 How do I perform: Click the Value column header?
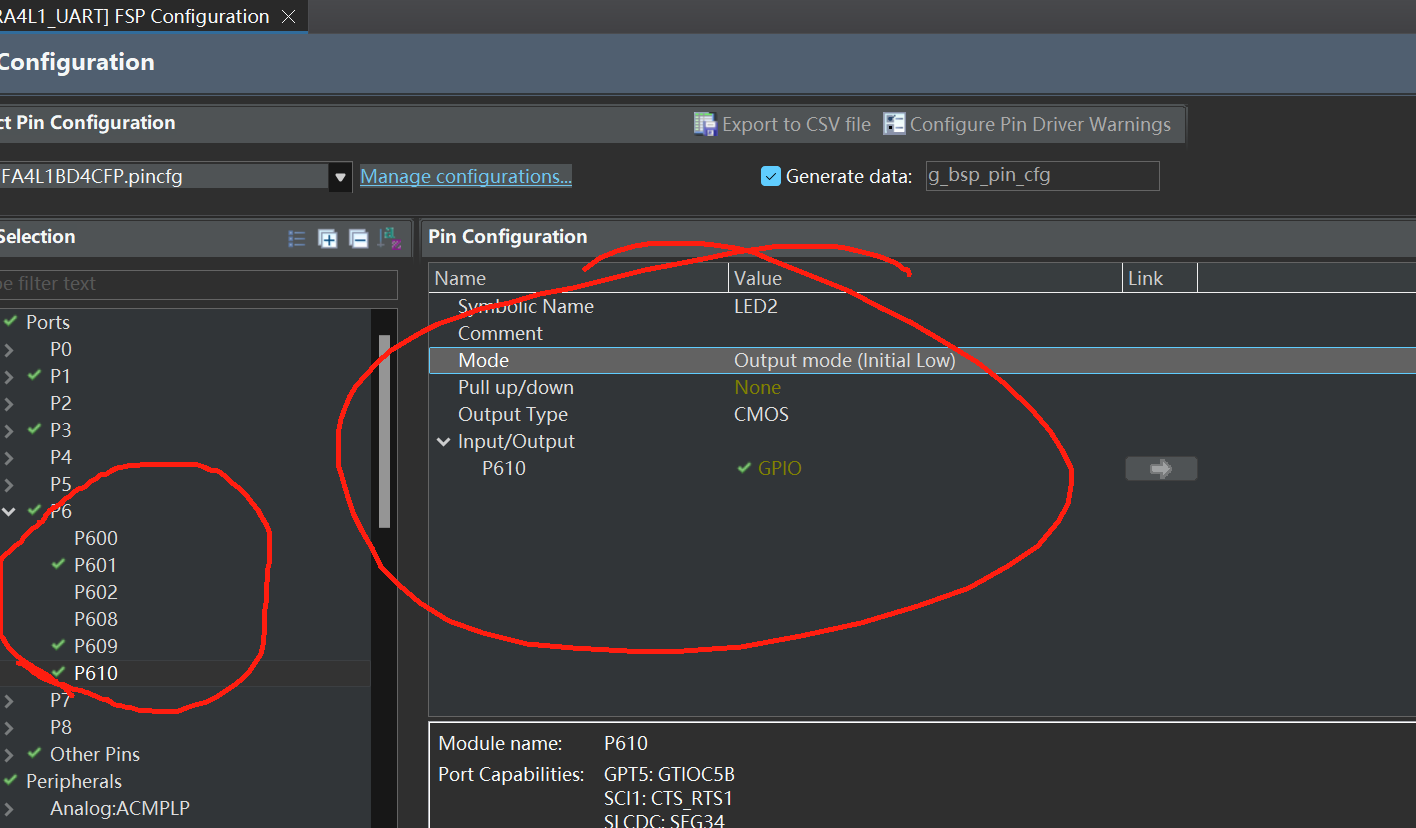pyautogui.click(x=926, y=278)
